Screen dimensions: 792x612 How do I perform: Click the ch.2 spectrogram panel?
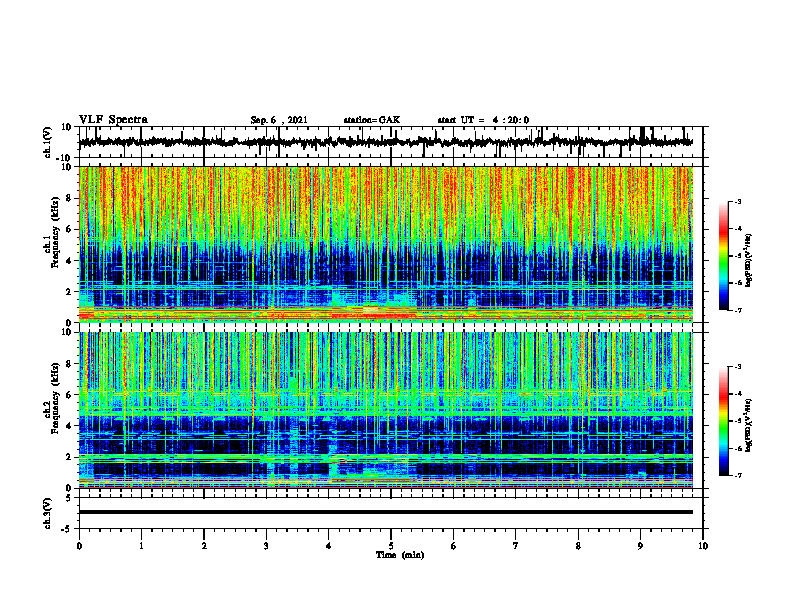point(385,410)
